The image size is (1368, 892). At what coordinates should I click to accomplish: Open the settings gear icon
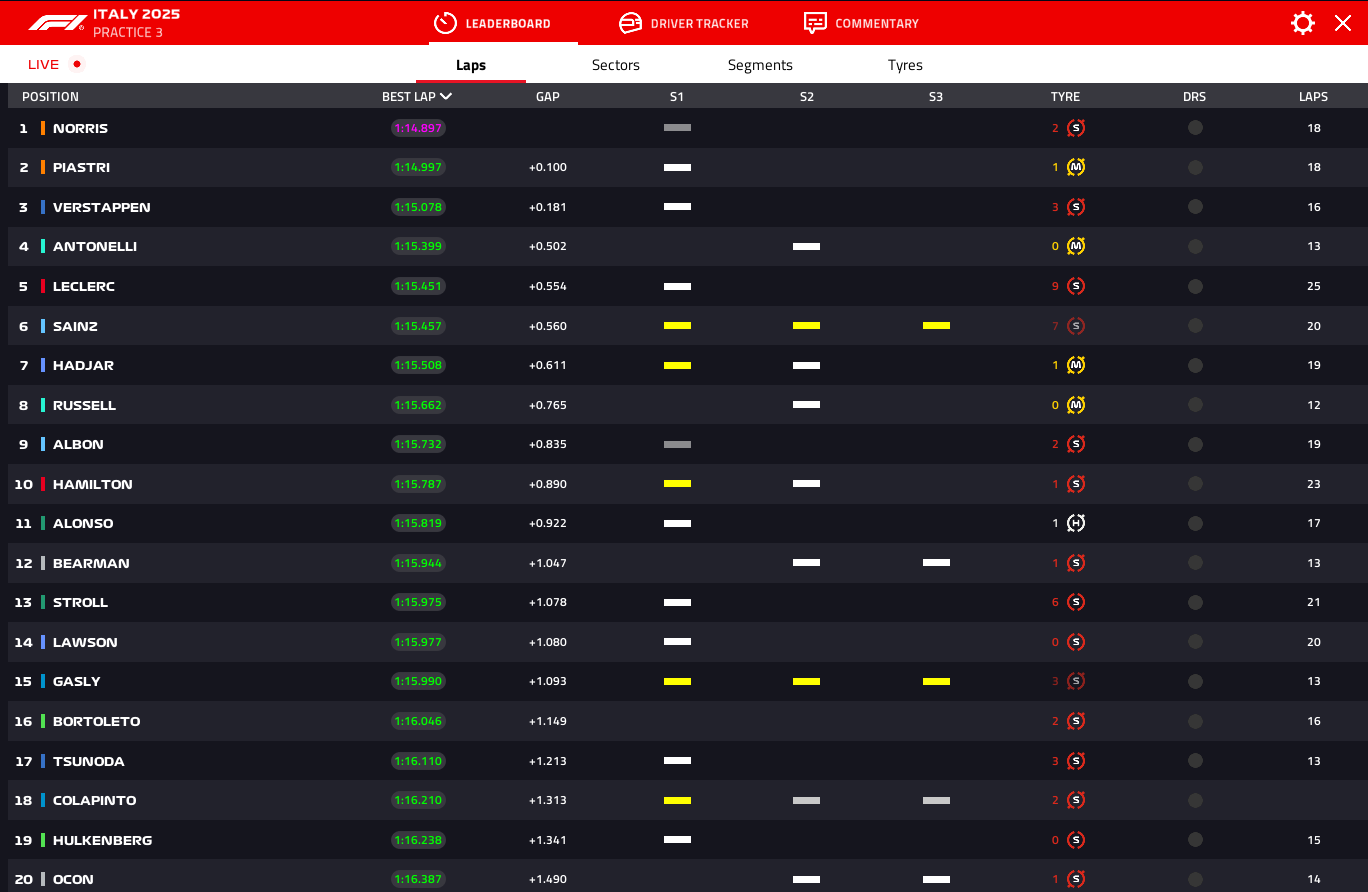1303,23
